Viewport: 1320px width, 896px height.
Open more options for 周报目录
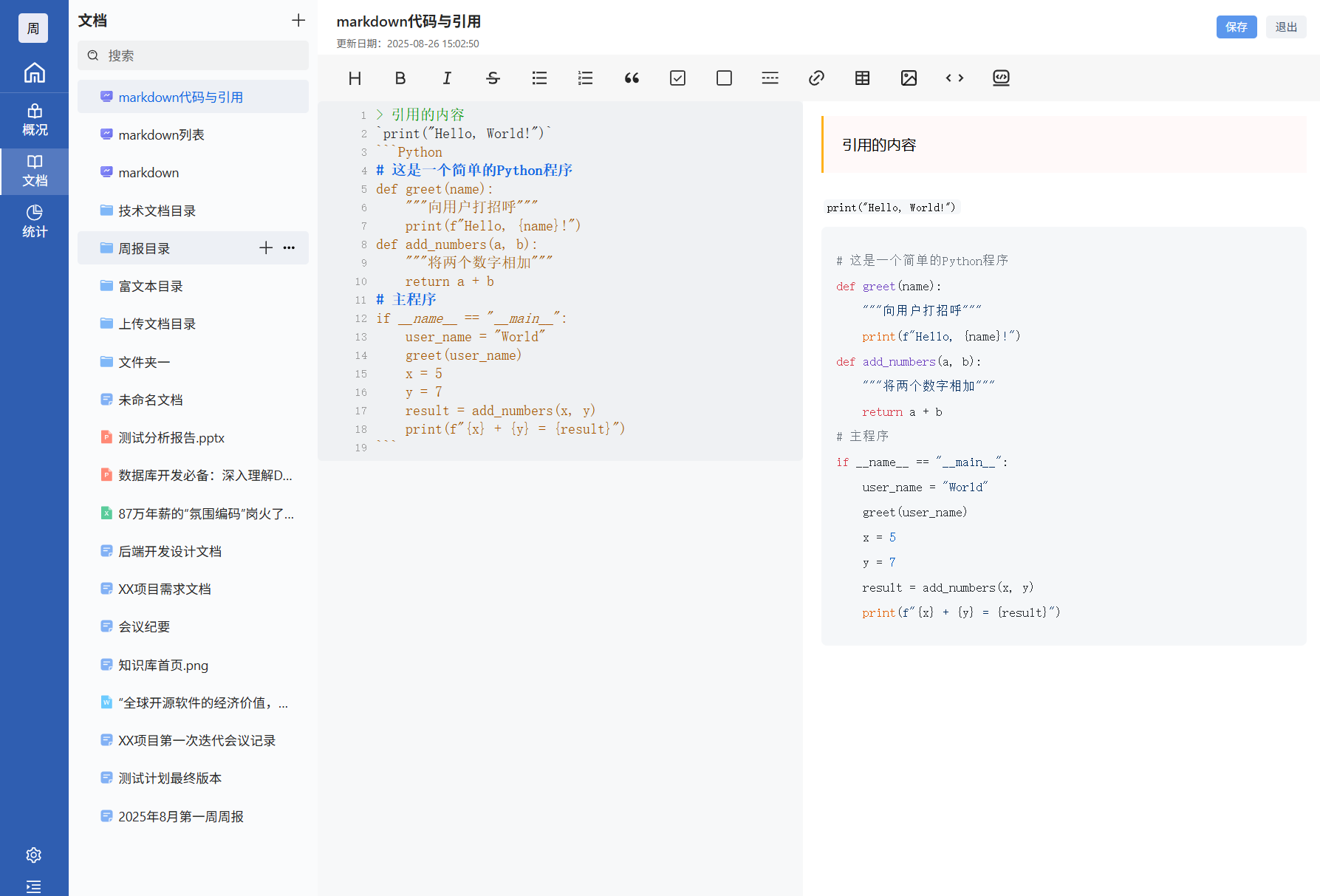[289, 248]
